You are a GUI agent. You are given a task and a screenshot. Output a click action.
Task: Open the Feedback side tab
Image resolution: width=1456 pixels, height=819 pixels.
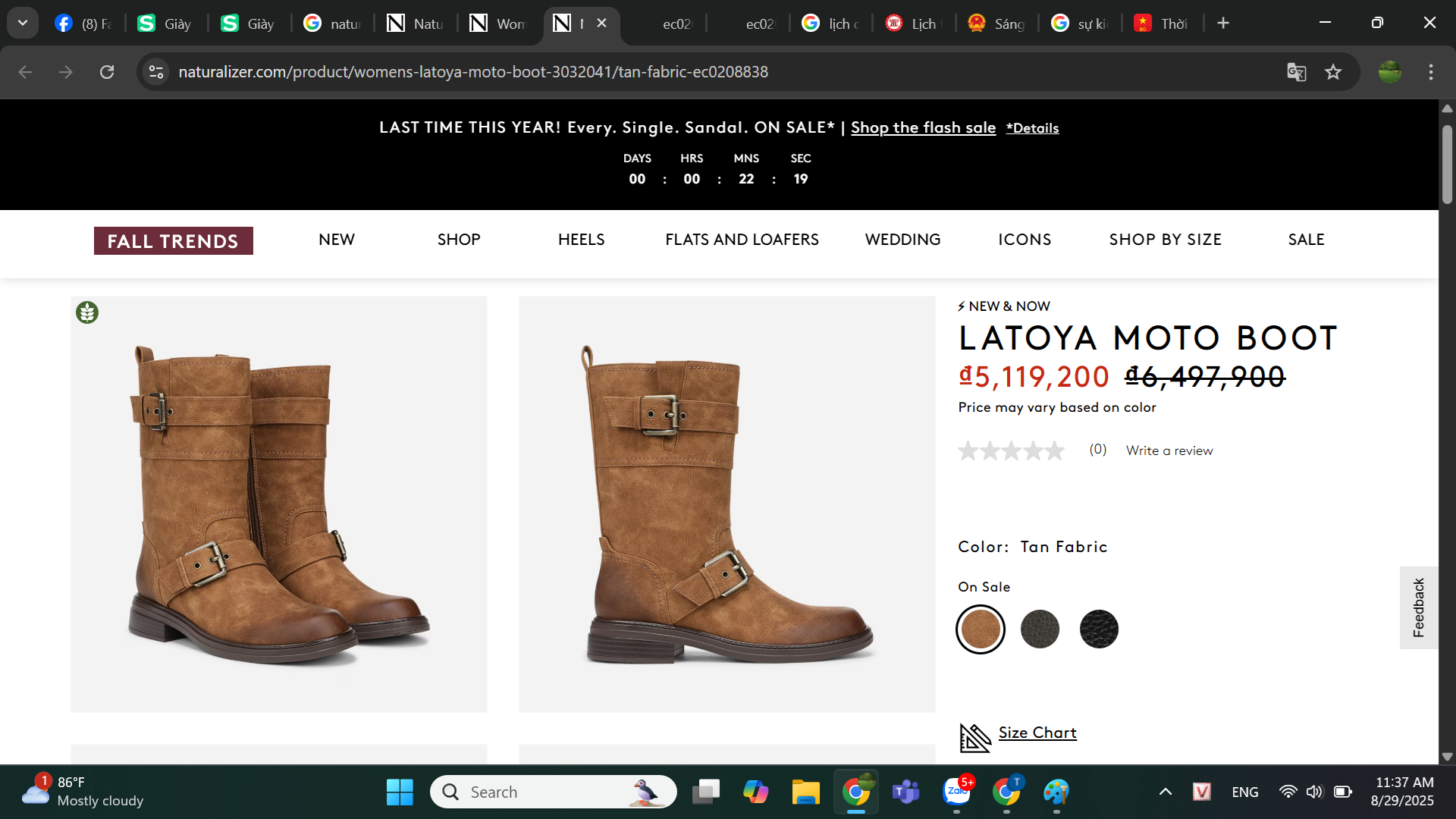pyautogui.click(x=1418, y=607)
